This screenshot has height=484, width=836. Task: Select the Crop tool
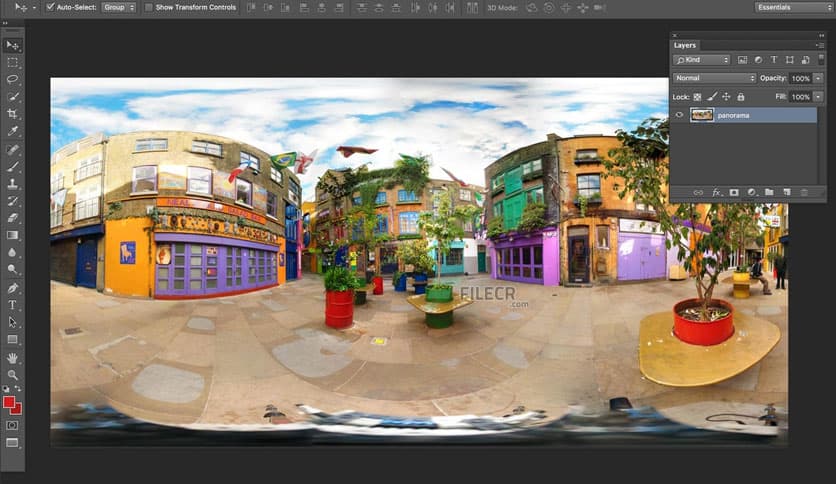point(13,114)
